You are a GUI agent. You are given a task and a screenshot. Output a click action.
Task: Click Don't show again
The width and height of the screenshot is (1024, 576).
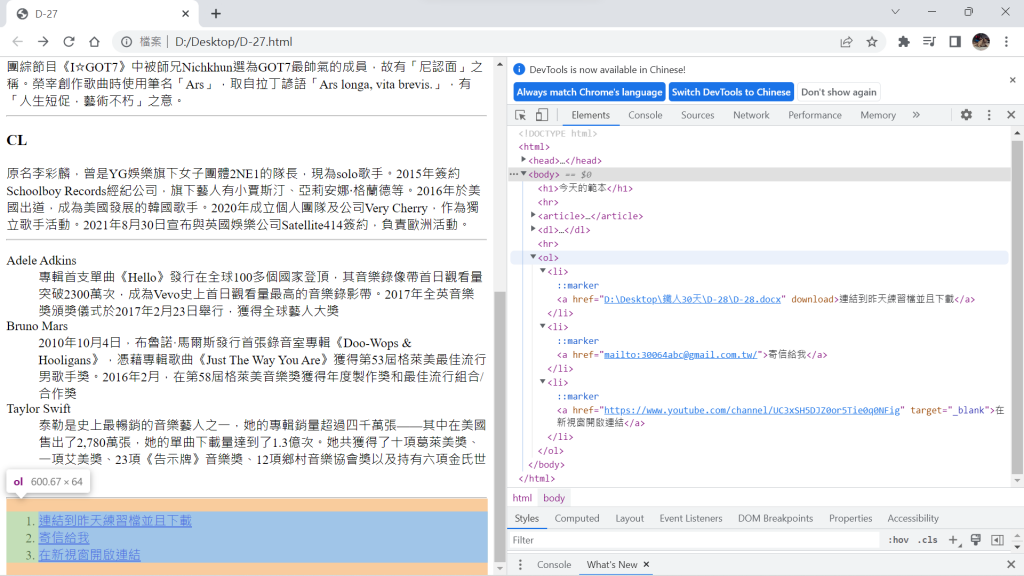point(839,92)
